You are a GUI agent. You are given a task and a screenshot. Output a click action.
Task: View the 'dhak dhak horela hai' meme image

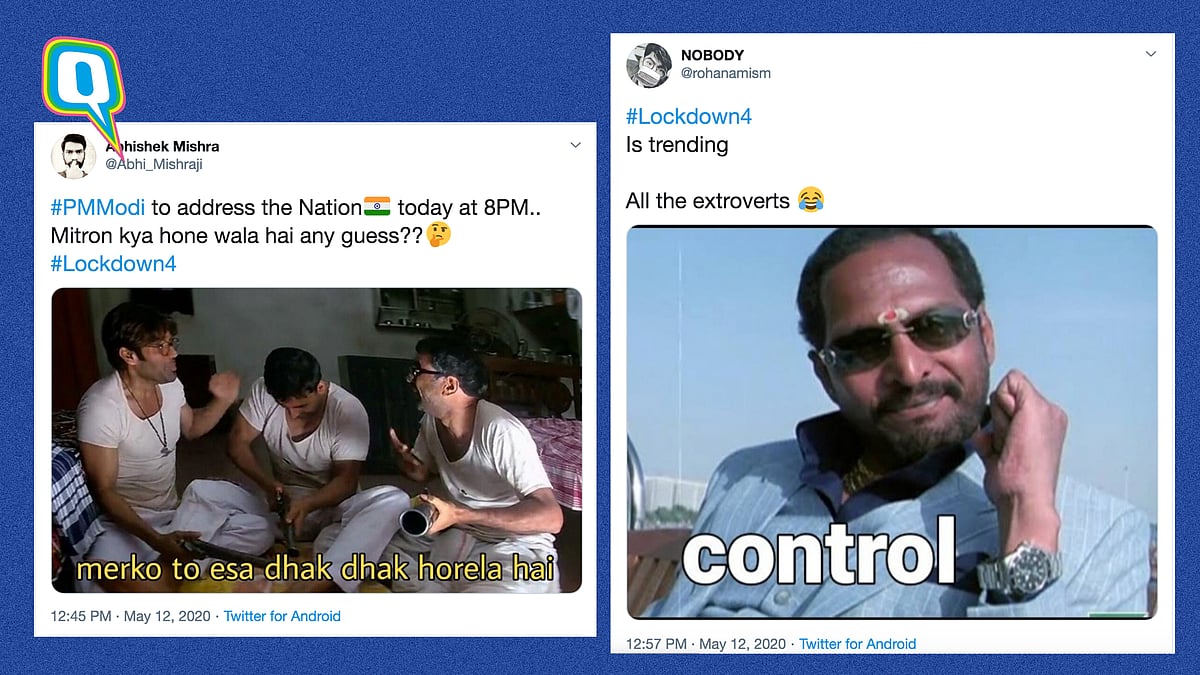(316, 440)
